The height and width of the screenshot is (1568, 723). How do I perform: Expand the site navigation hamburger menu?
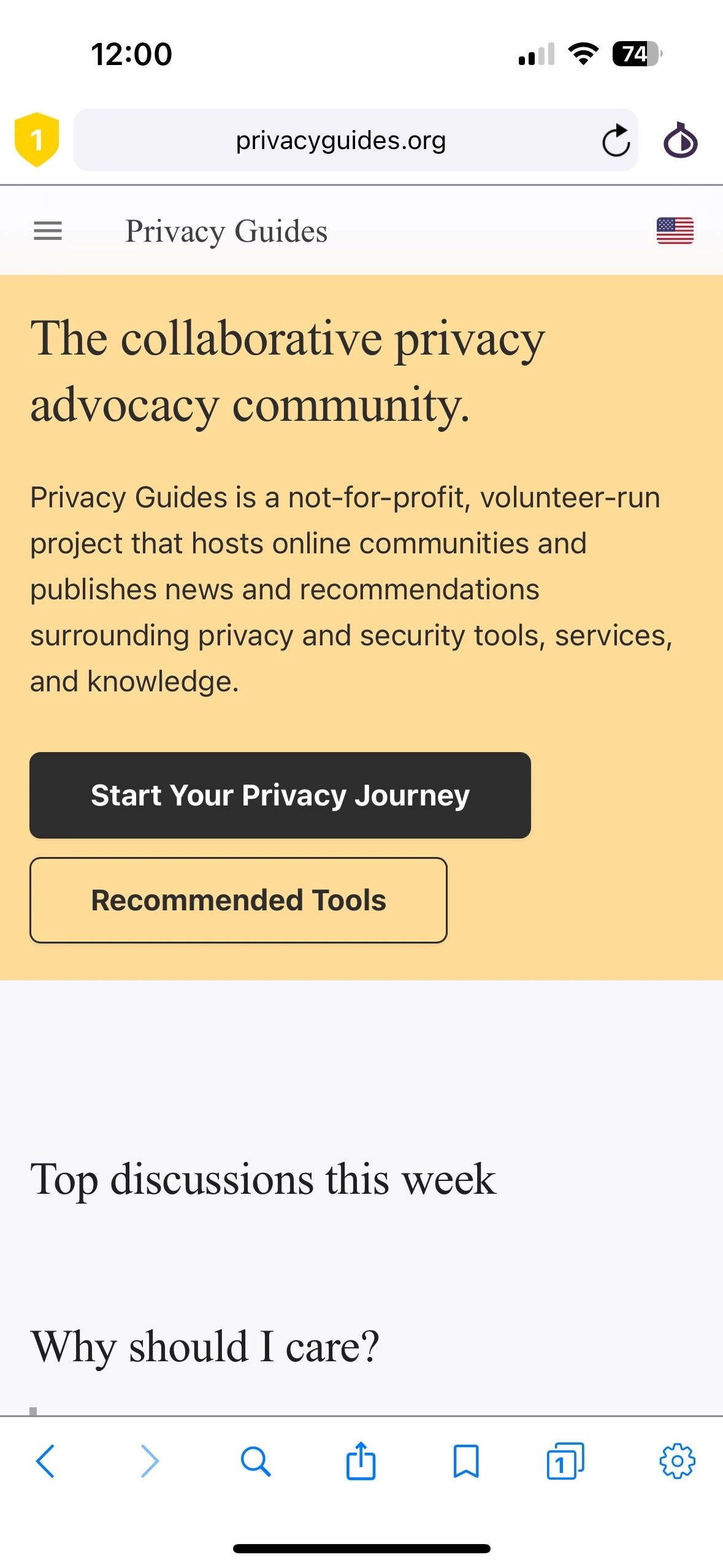tap(47, 231)
